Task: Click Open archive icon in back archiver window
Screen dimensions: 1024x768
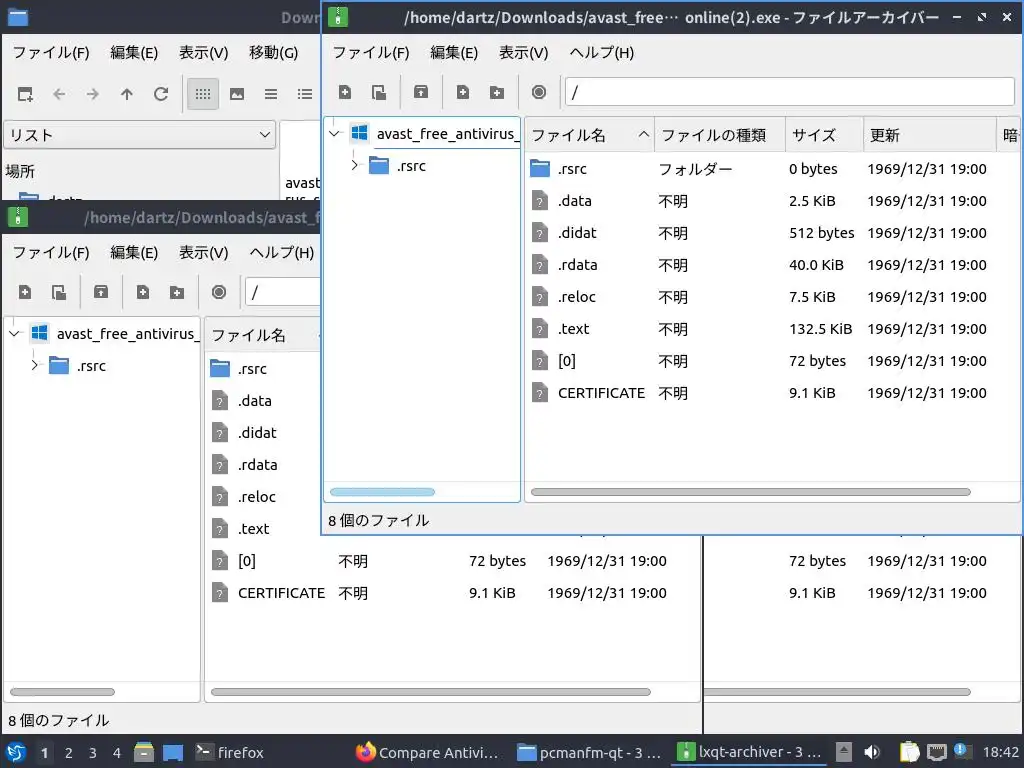Action: pyautogui.click(x=59, y=293)
